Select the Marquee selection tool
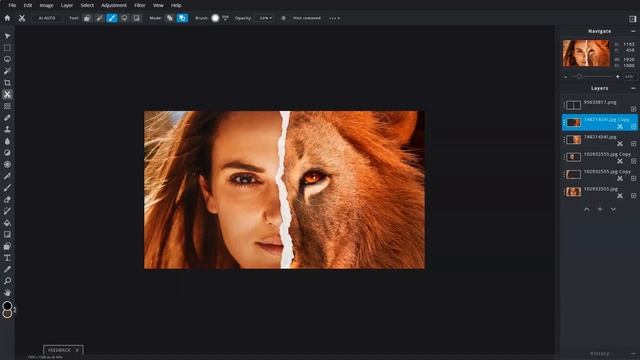The image size is (640, 360). tap(7, 48)
